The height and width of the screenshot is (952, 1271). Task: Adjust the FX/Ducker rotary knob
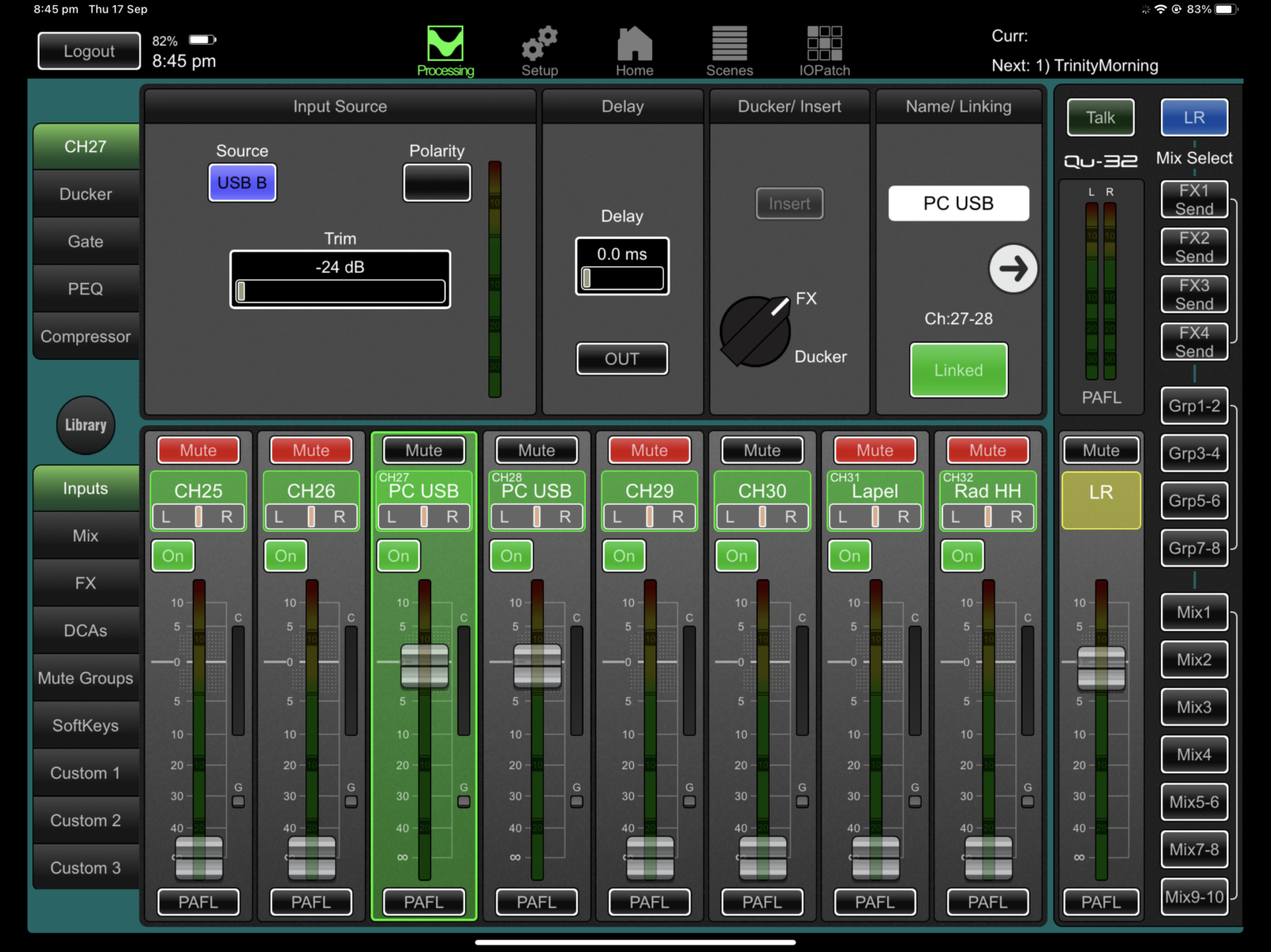pos(755,330)
